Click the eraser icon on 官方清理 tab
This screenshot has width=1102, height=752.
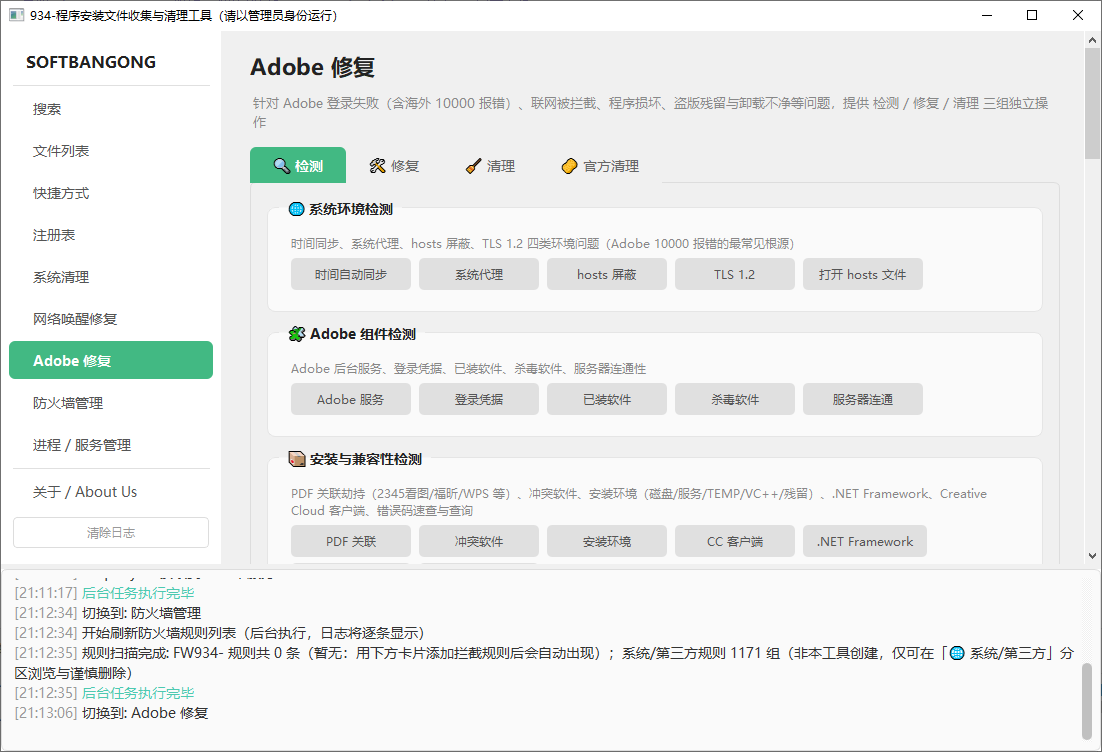(x=569, y=166)
